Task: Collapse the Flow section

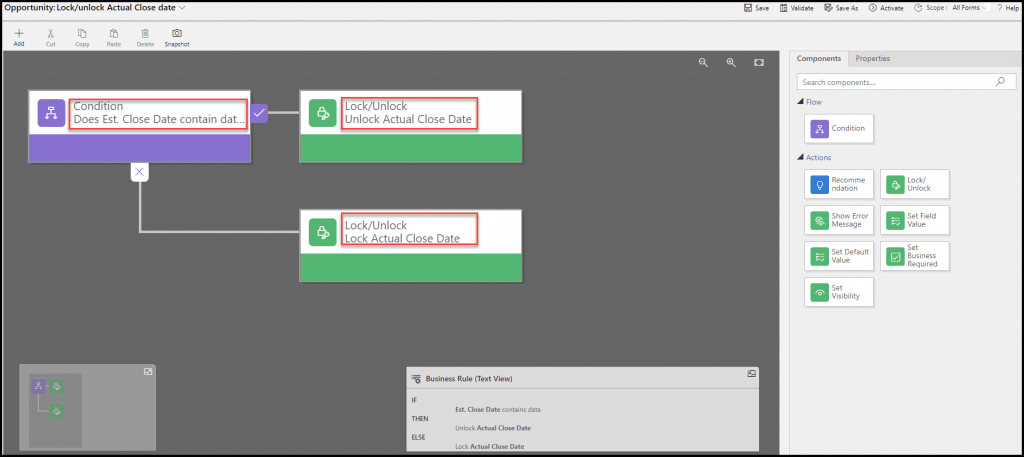Action: coord(801,102)
